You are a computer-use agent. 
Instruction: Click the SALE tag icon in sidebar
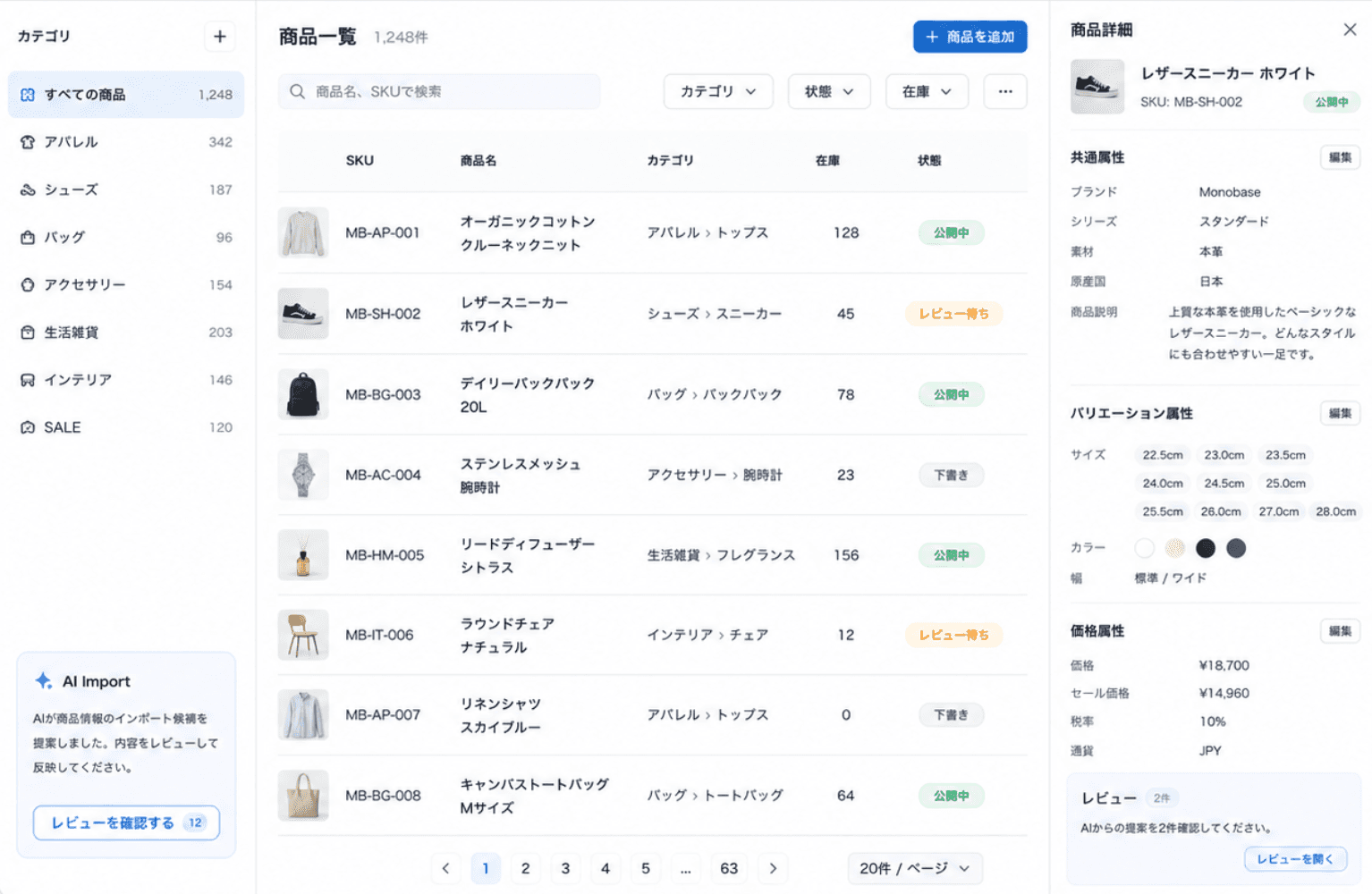[28, 427]
